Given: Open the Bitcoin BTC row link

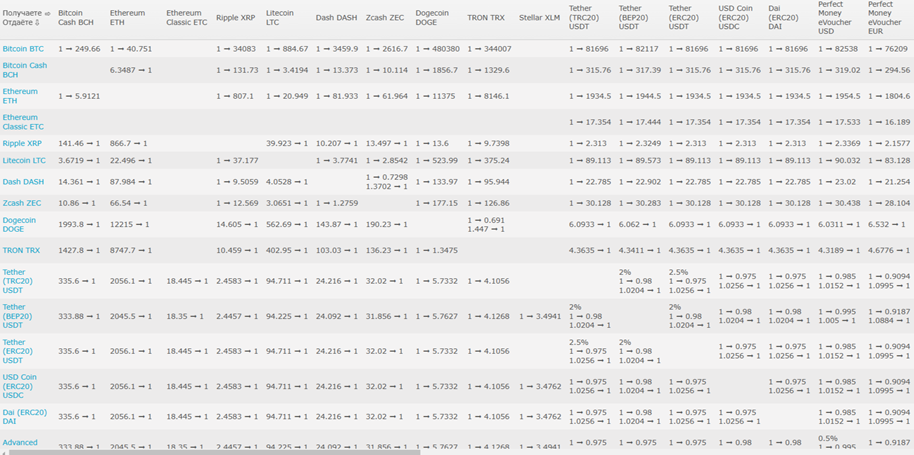Looking at the screenshot, I should point(23,49).
